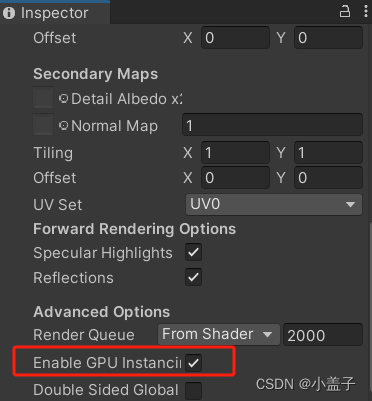Select the Detail Albedo texture slot
Viewport: 372px width, 401px height.
[x=43, y=98]
